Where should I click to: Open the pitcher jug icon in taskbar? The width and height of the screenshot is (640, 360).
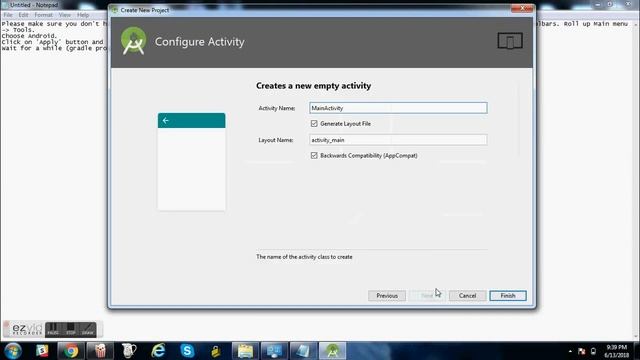click(129, 351)
